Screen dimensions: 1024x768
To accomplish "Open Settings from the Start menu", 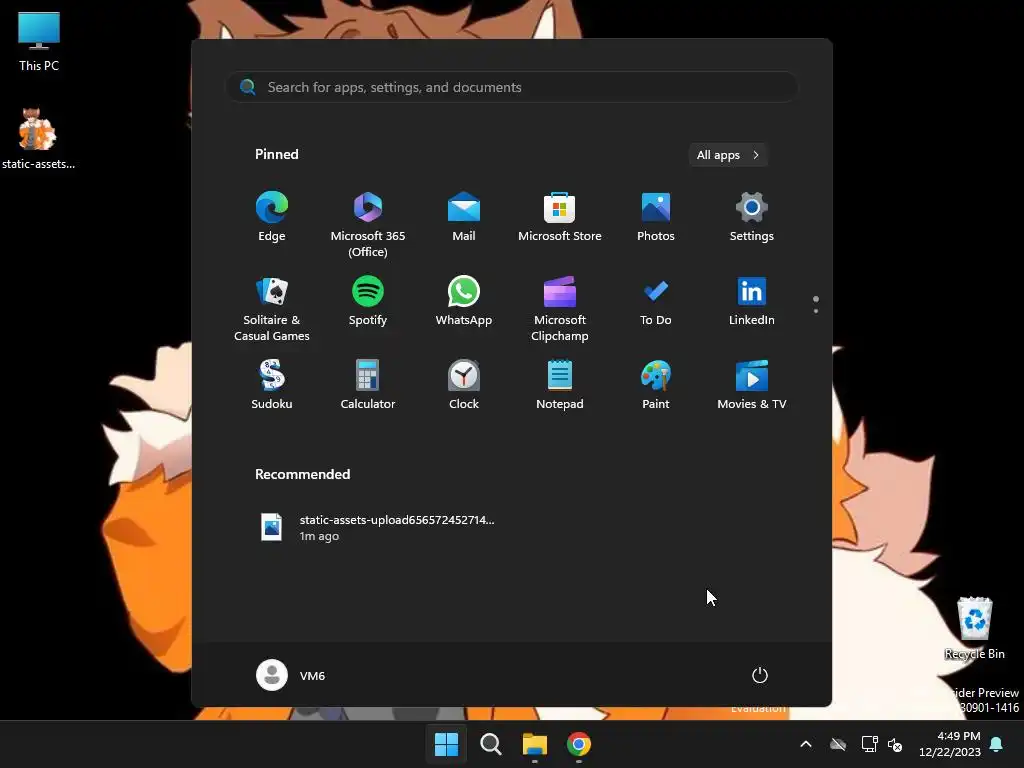I will (x=752, y=217).
